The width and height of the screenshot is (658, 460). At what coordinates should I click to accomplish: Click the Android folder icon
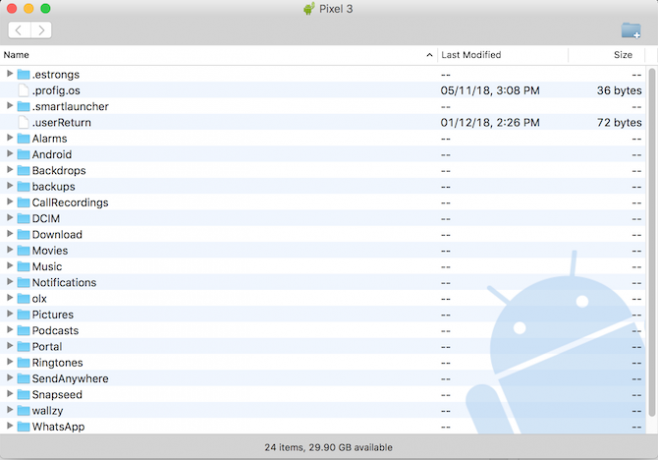pyautogui.click(x=24, y=154)
